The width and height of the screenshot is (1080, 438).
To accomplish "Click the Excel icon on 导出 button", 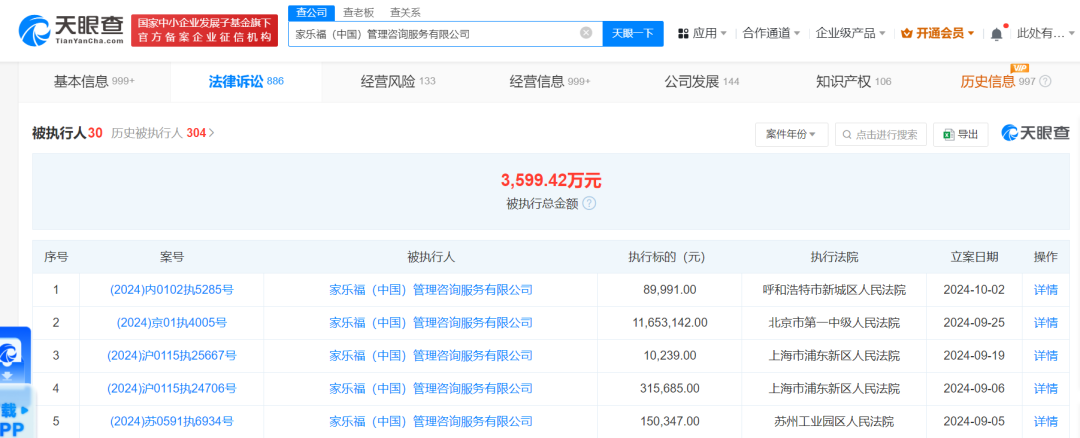I will (x=948, y=134).
